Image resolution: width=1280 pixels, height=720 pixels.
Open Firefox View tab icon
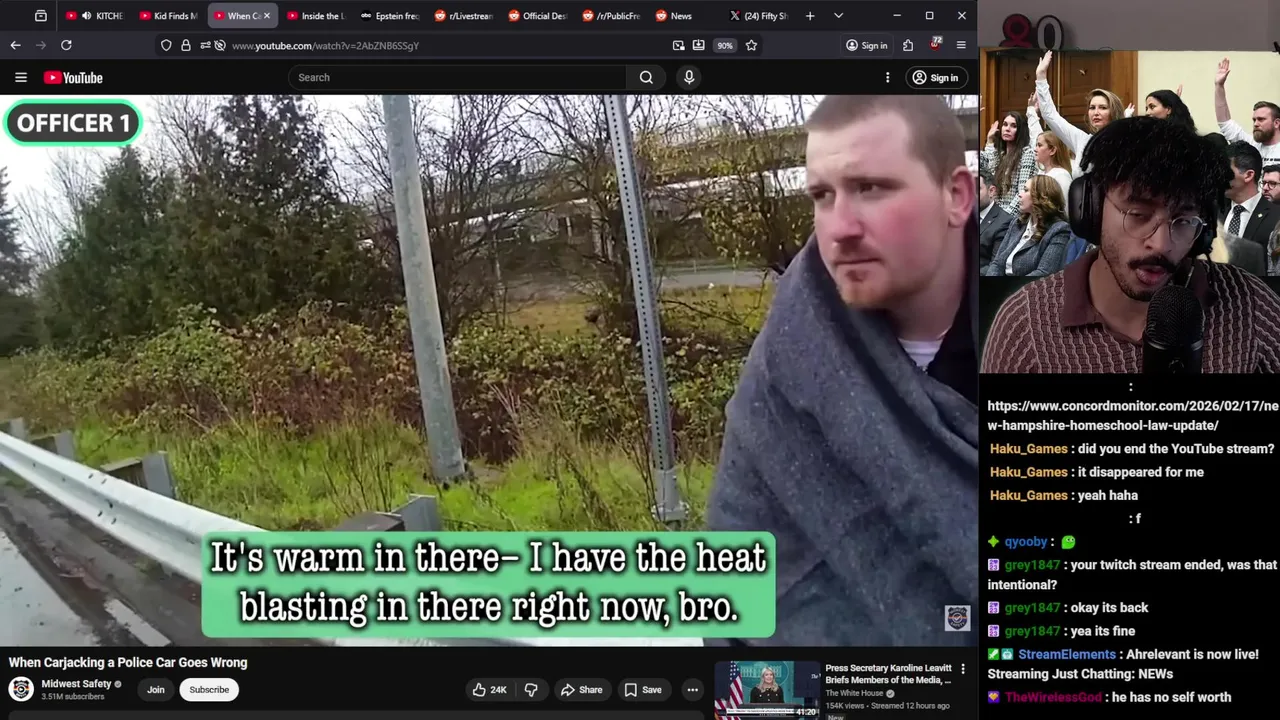coord(41,16)
